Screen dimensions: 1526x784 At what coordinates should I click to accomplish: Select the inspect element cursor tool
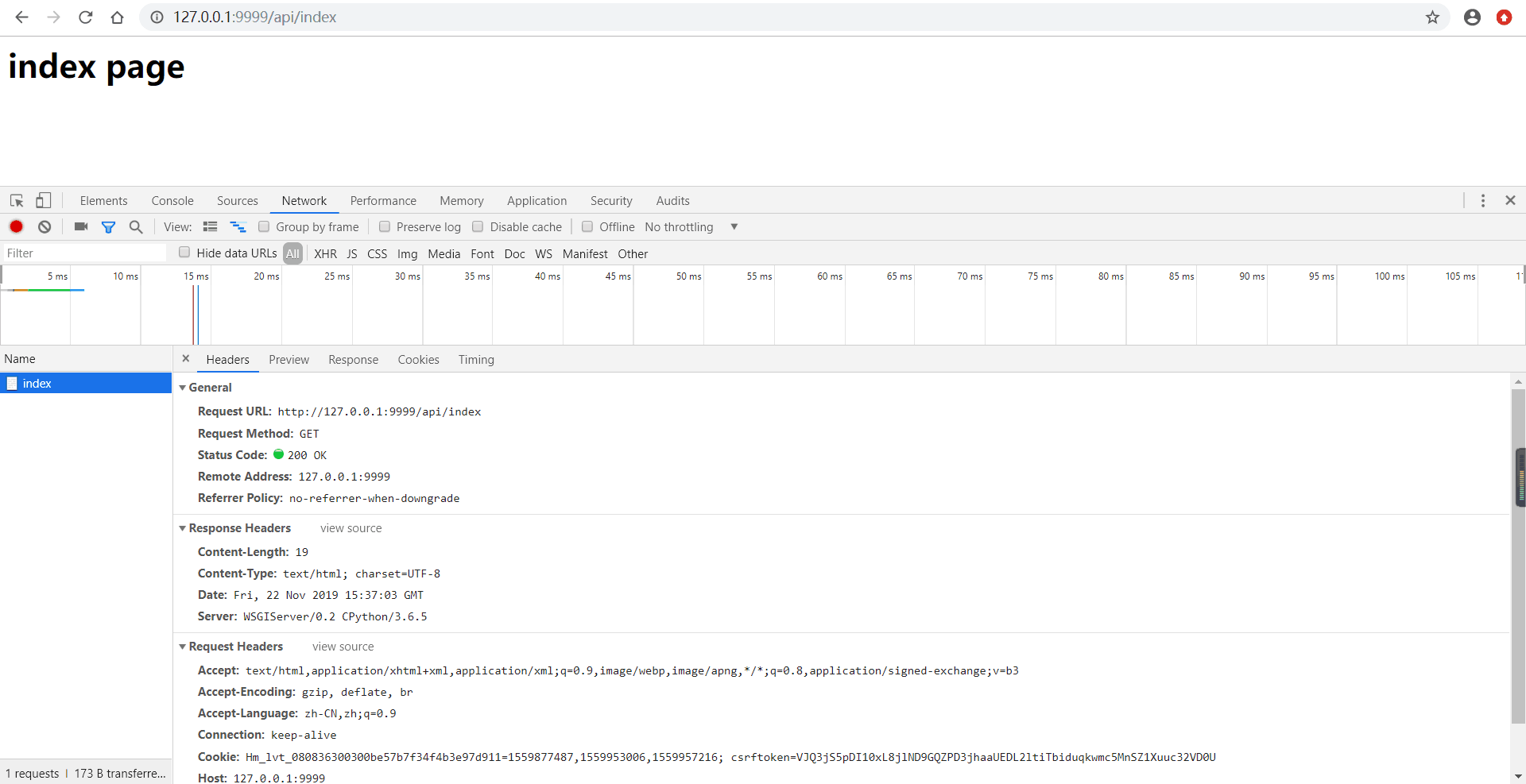point(16,200)
